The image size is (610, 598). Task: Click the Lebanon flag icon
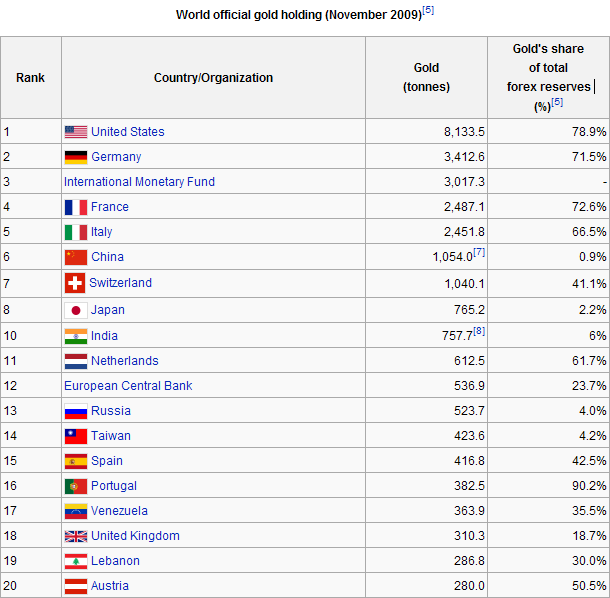(76, 561)
